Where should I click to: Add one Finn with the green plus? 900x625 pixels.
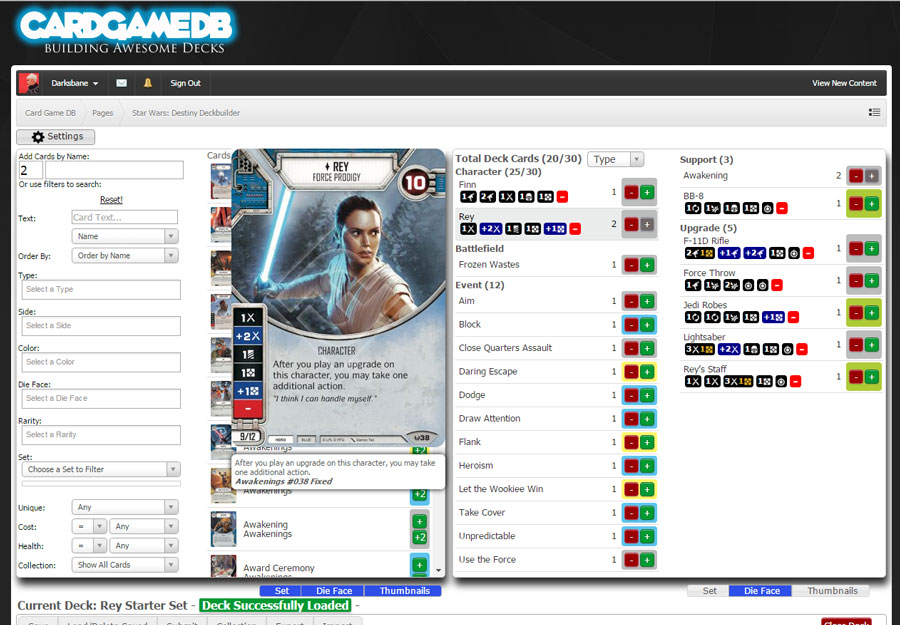tap(647, 192)
